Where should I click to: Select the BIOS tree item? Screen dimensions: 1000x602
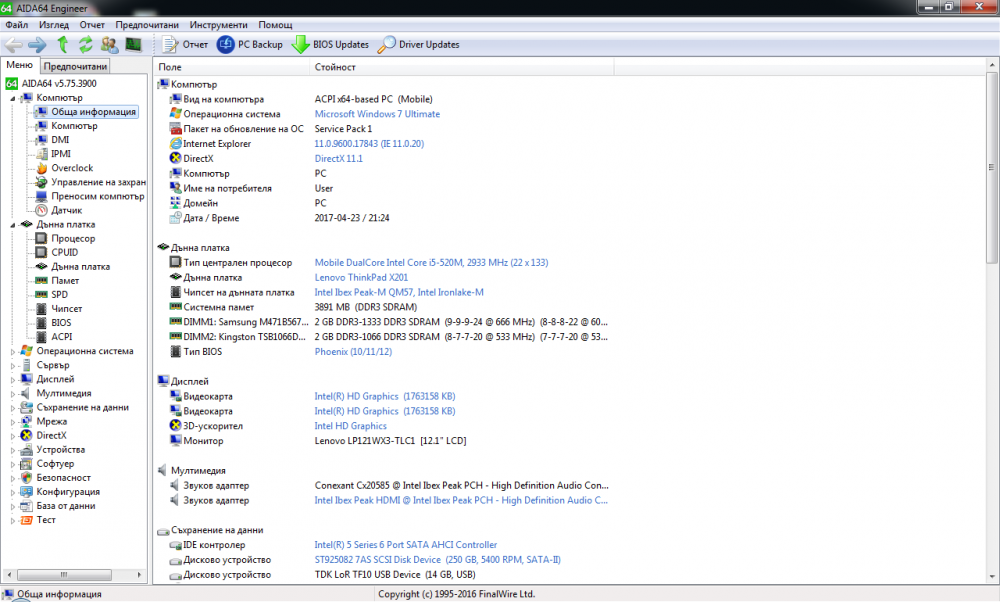coord(61,322)
